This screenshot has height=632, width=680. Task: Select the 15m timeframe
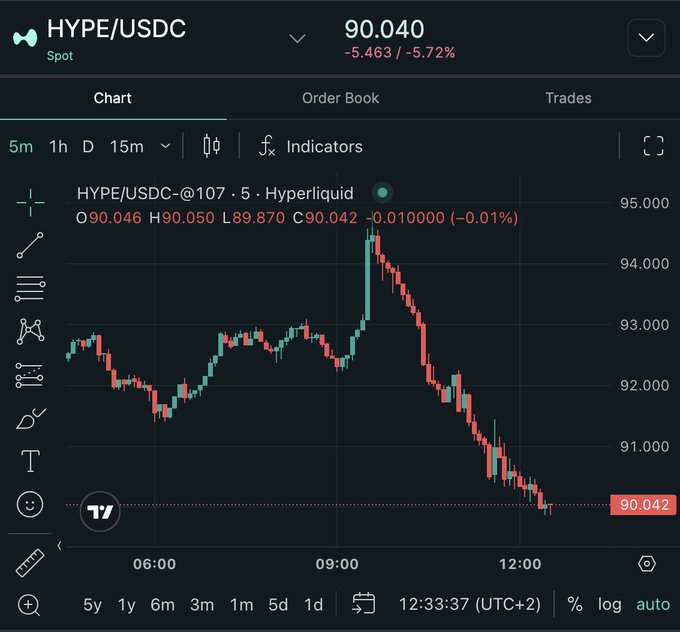coord(126,147)
